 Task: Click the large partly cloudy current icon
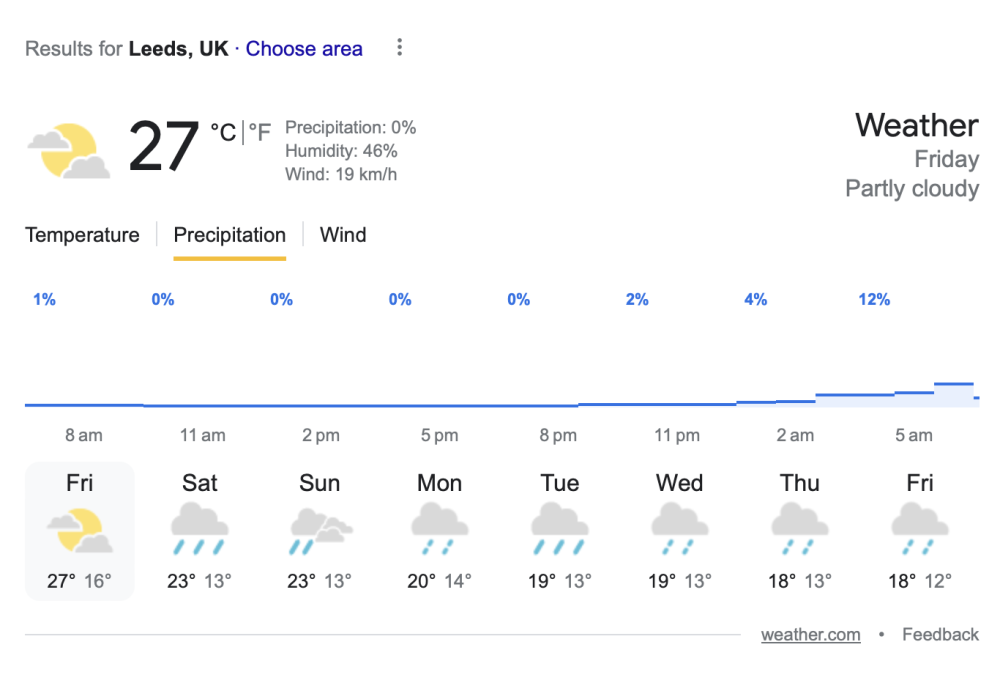click(x=69, y=151)
